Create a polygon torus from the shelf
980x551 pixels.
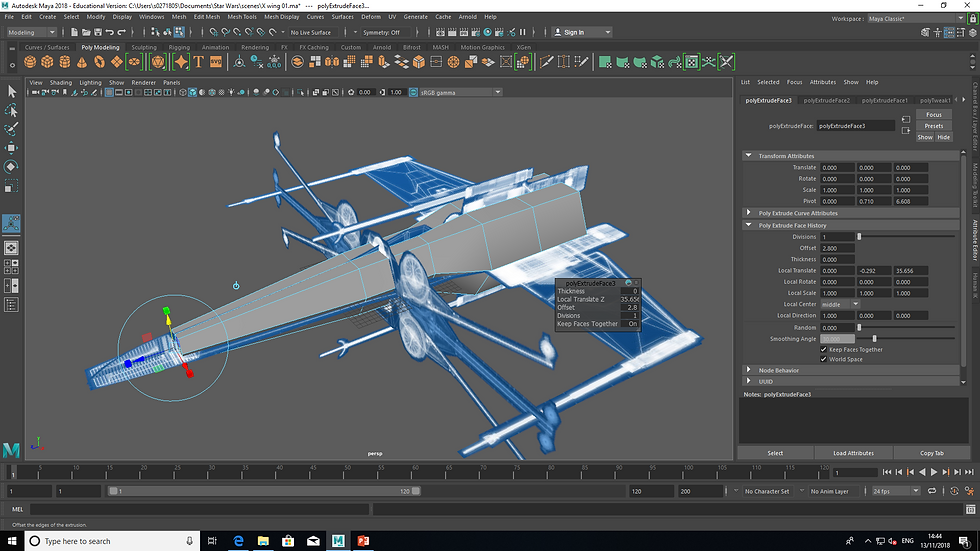[x=99, y=62]
